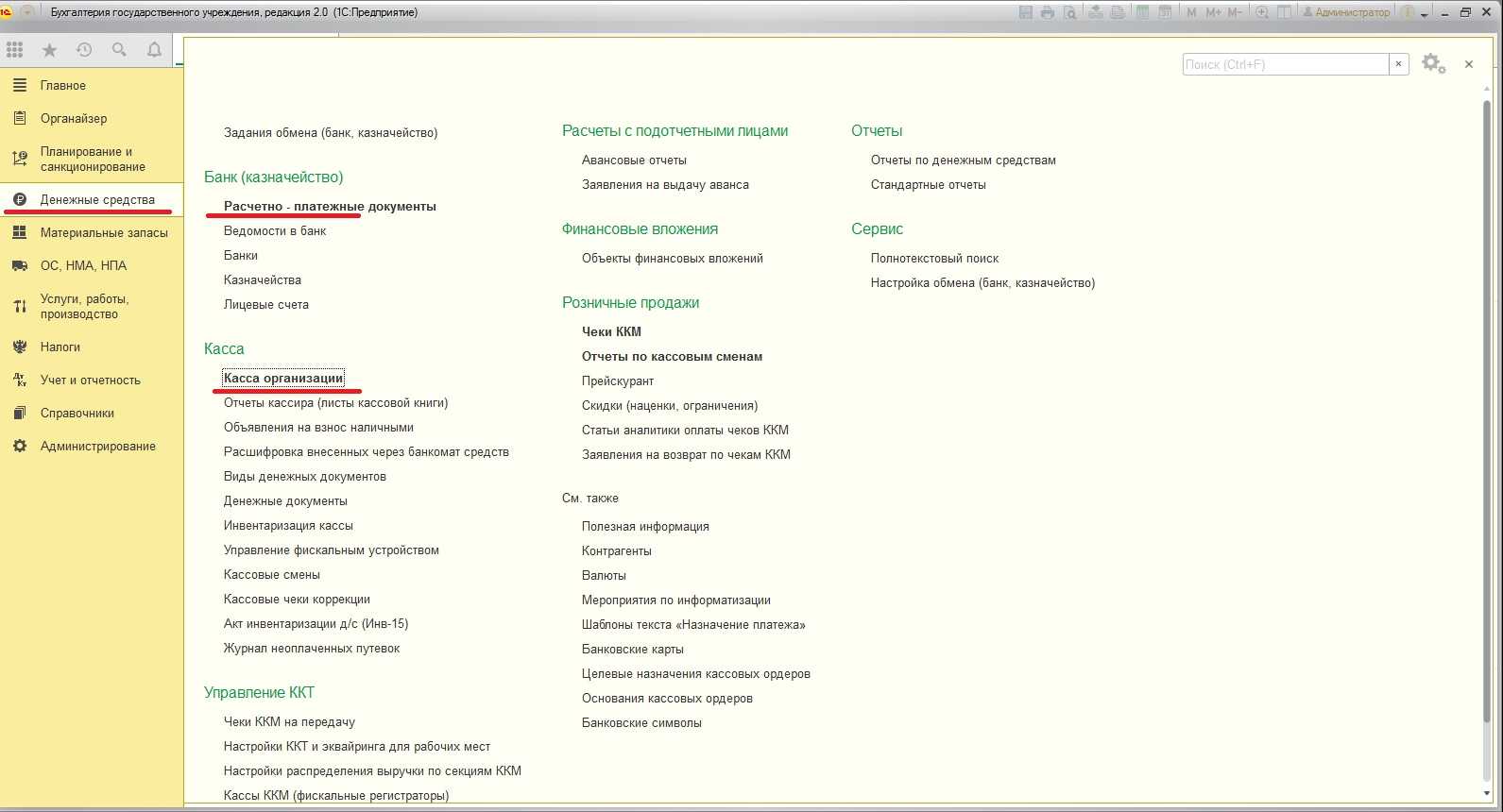
Task: Clear the search field with the x button
Action: pos(1399,64)
